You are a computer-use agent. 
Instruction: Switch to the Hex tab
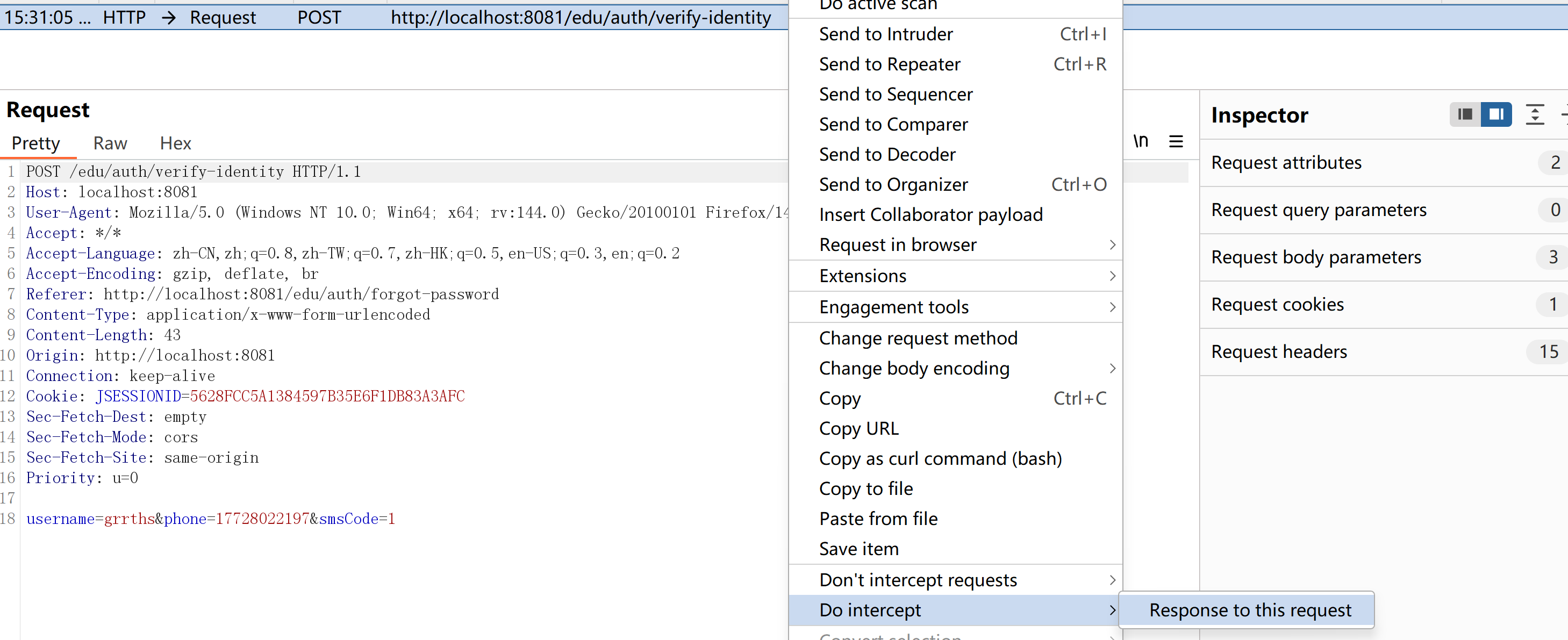[175, 143]
